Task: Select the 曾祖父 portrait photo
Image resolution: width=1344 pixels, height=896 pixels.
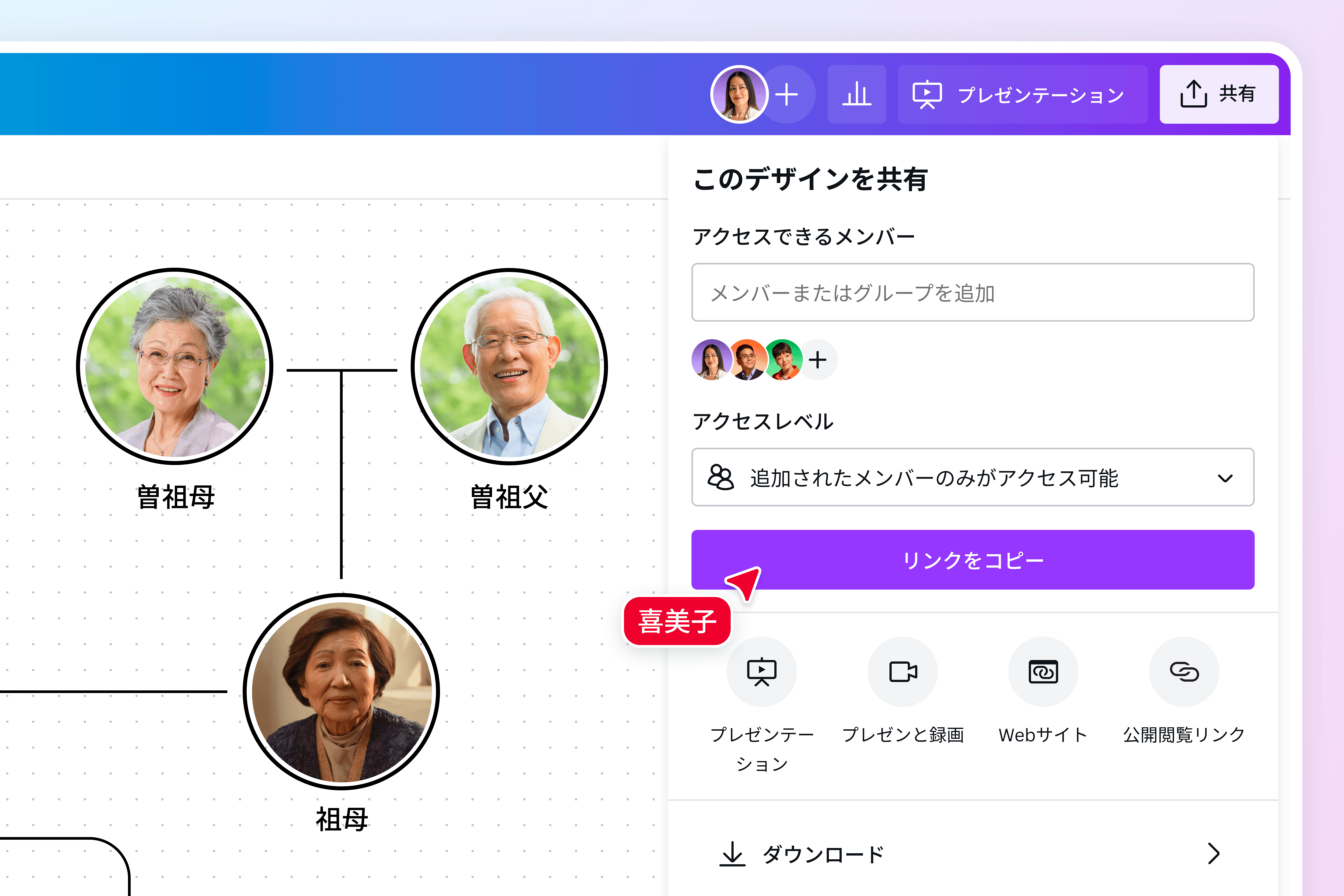Action: click(509, 366)
